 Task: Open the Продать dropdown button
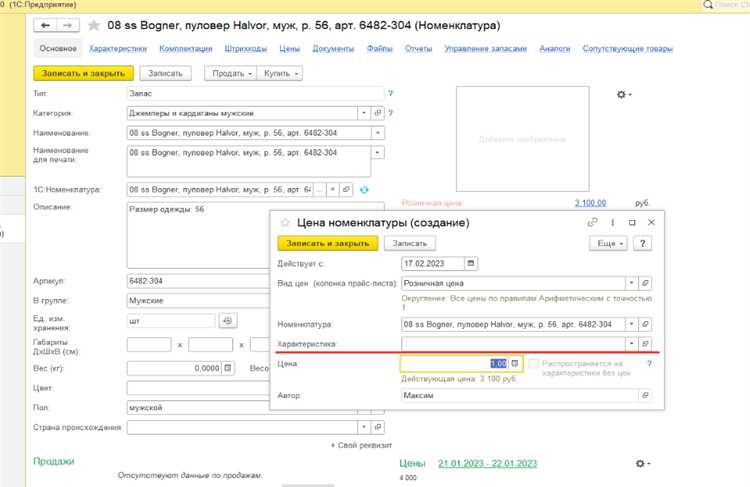(x=229, y=73)
